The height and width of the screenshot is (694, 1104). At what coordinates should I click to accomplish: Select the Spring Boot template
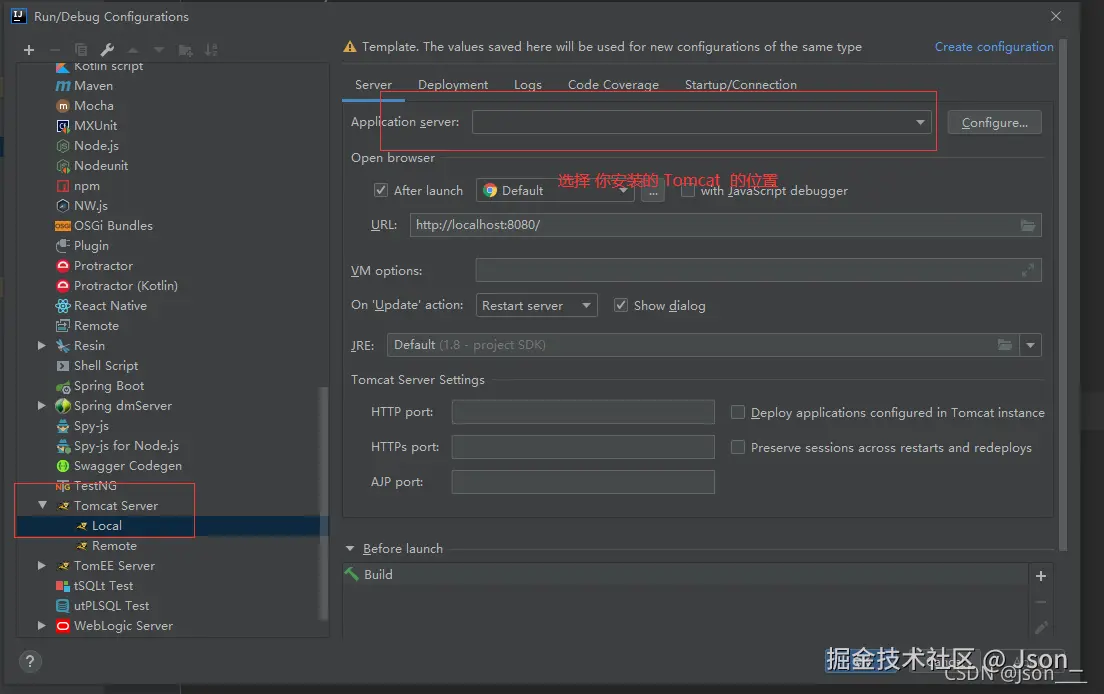[x=109, y=386]
